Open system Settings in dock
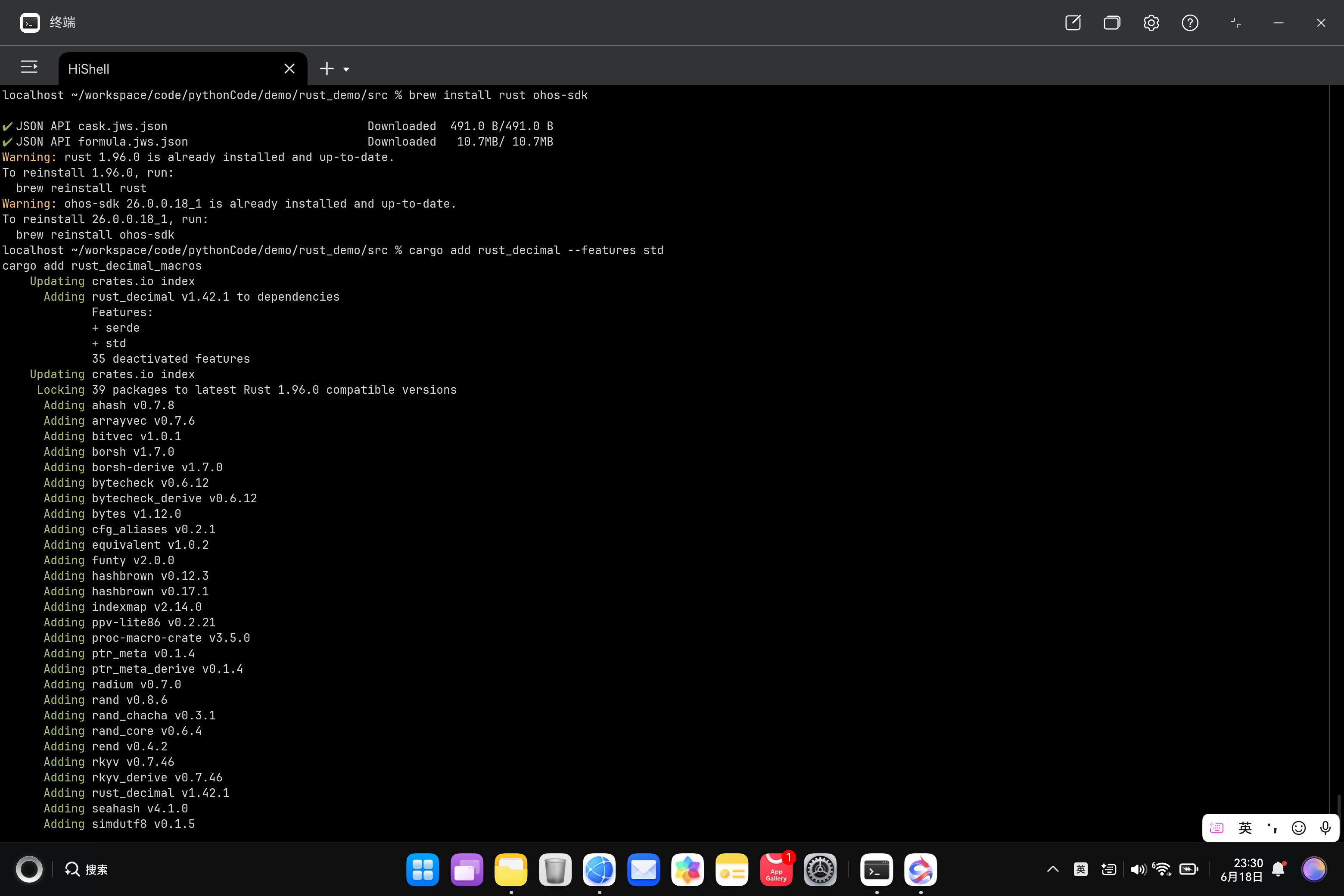The width and height of the screenshot is (1344, 896). pyautogui.click(x=820, y=870)
